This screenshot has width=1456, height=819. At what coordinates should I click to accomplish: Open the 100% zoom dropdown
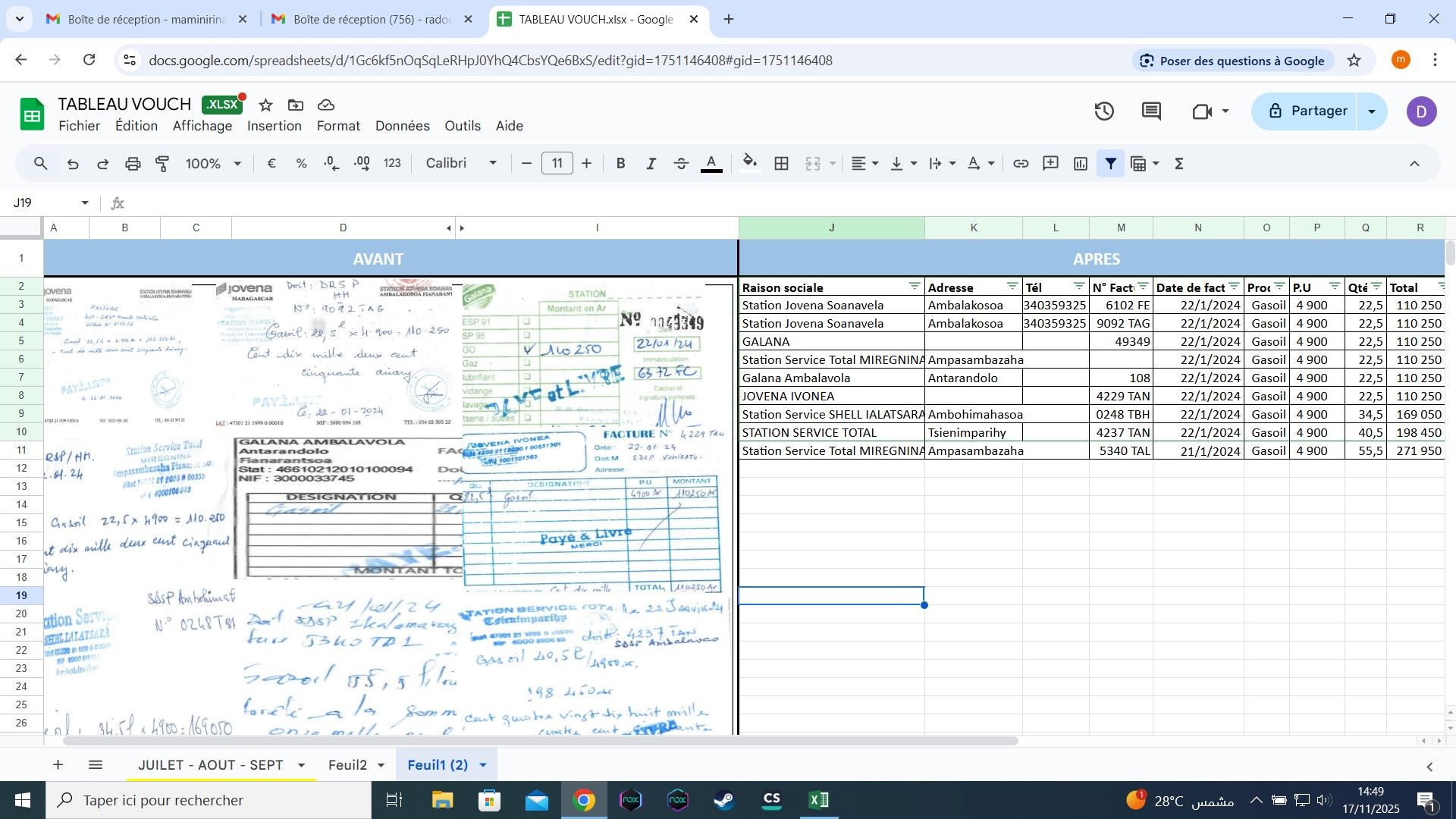(x=213, y=164)
